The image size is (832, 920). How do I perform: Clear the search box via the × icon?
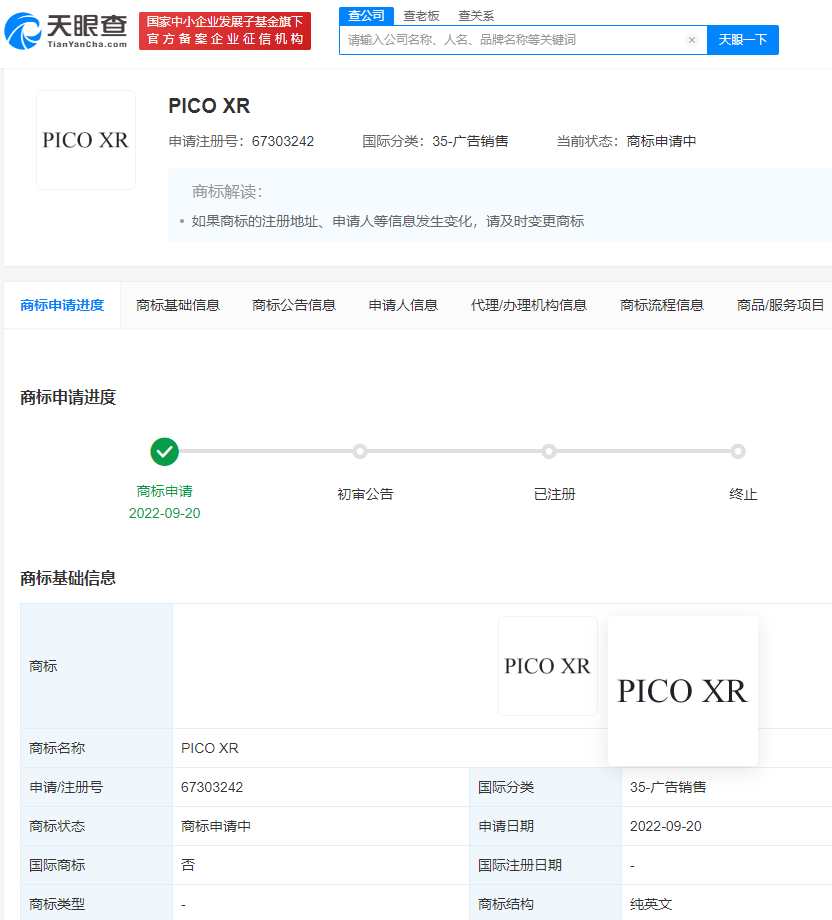click(691, 40)
